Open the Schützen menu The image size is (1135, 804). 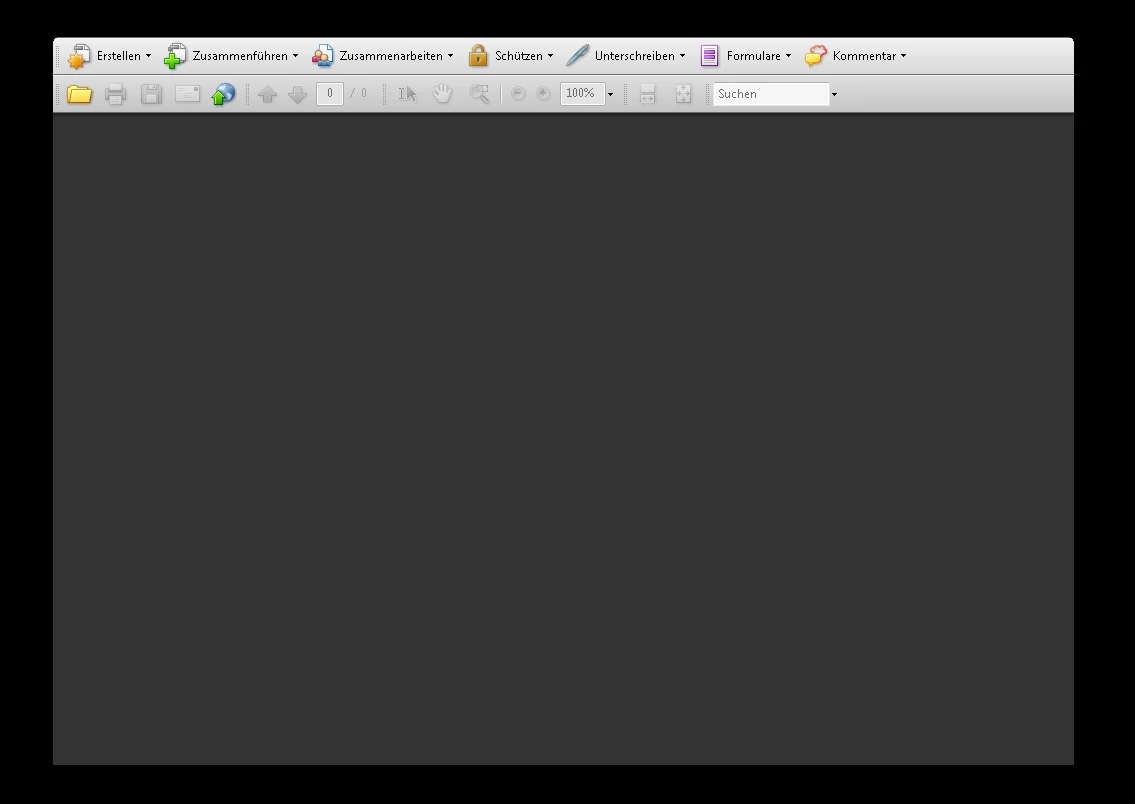click(511, 56)
